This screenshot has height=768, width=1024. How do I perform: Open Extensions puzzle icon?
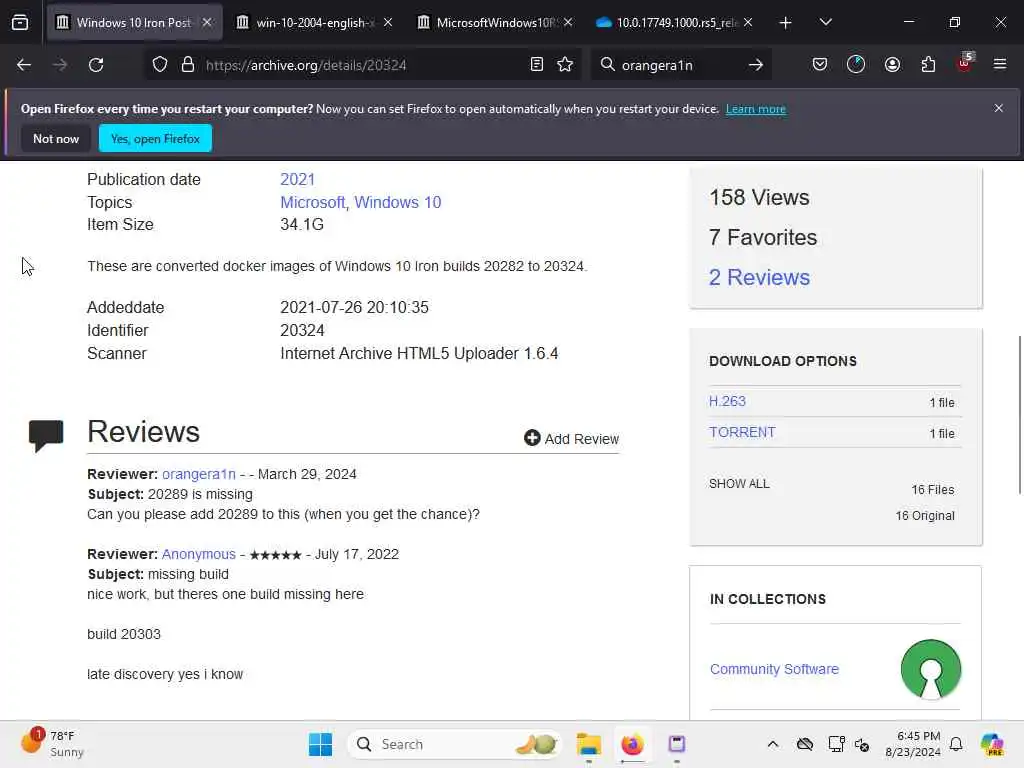pyautogui.click(x=928, y=65)
